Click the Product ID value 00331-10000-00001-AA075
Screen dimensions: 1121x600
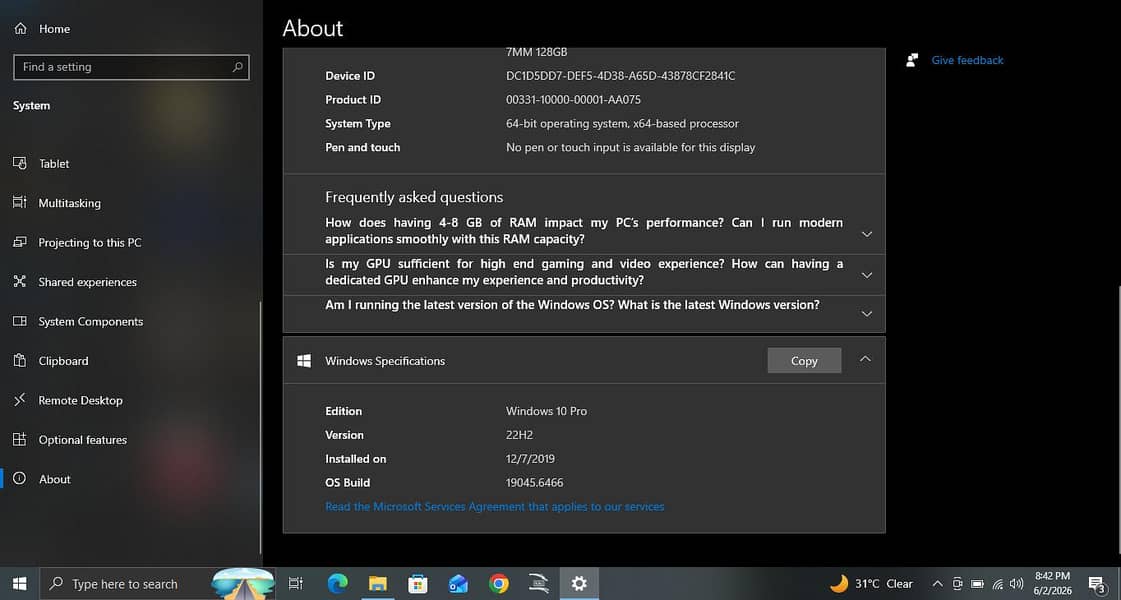click(573, 99)
